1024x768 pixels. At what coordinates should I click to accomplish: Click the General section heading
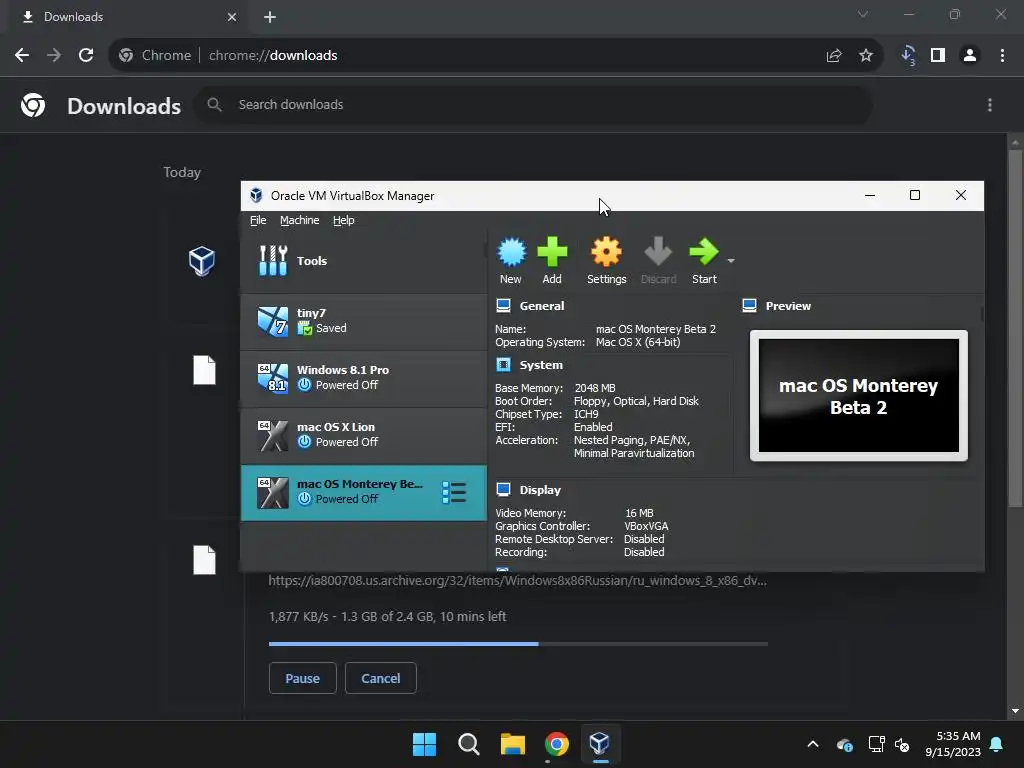(x=541, y=306)
